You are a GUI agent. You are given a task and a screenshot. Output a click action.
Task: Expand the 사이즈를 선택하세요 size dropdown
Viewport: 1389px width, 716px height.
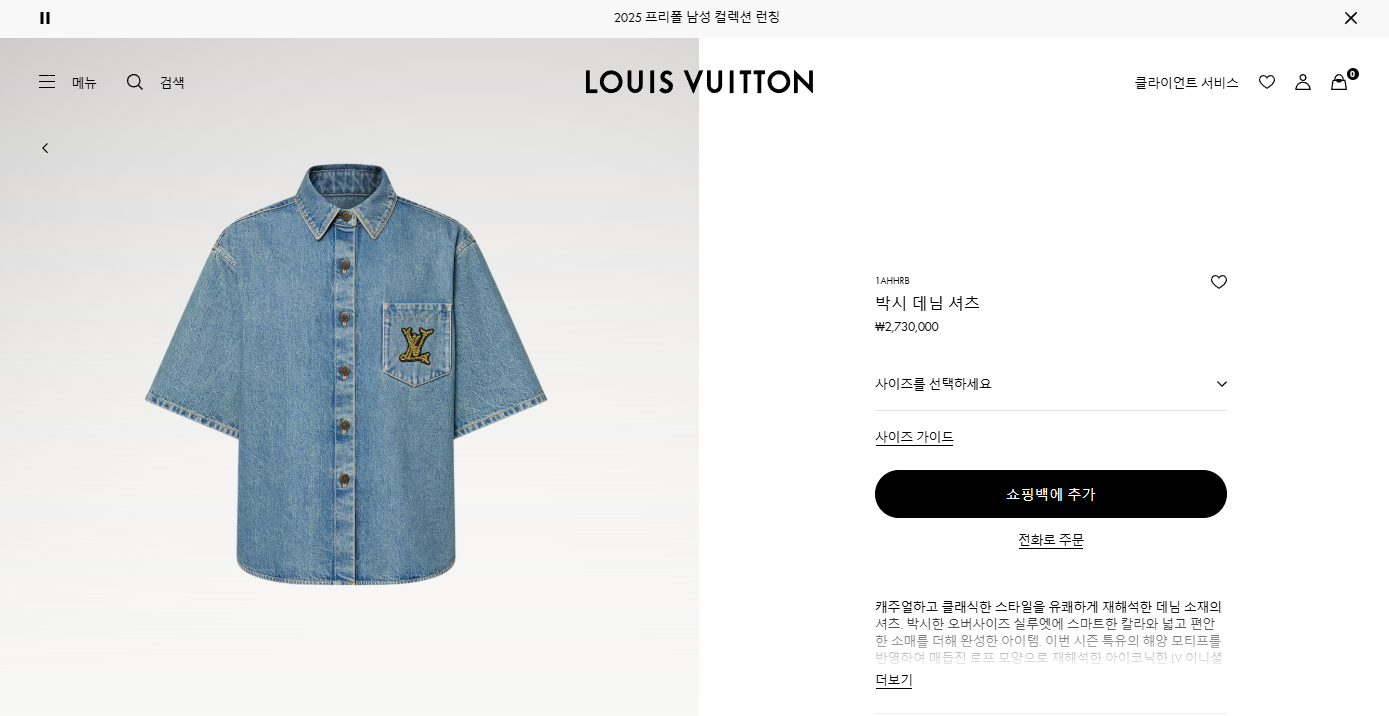(1051, 384)
